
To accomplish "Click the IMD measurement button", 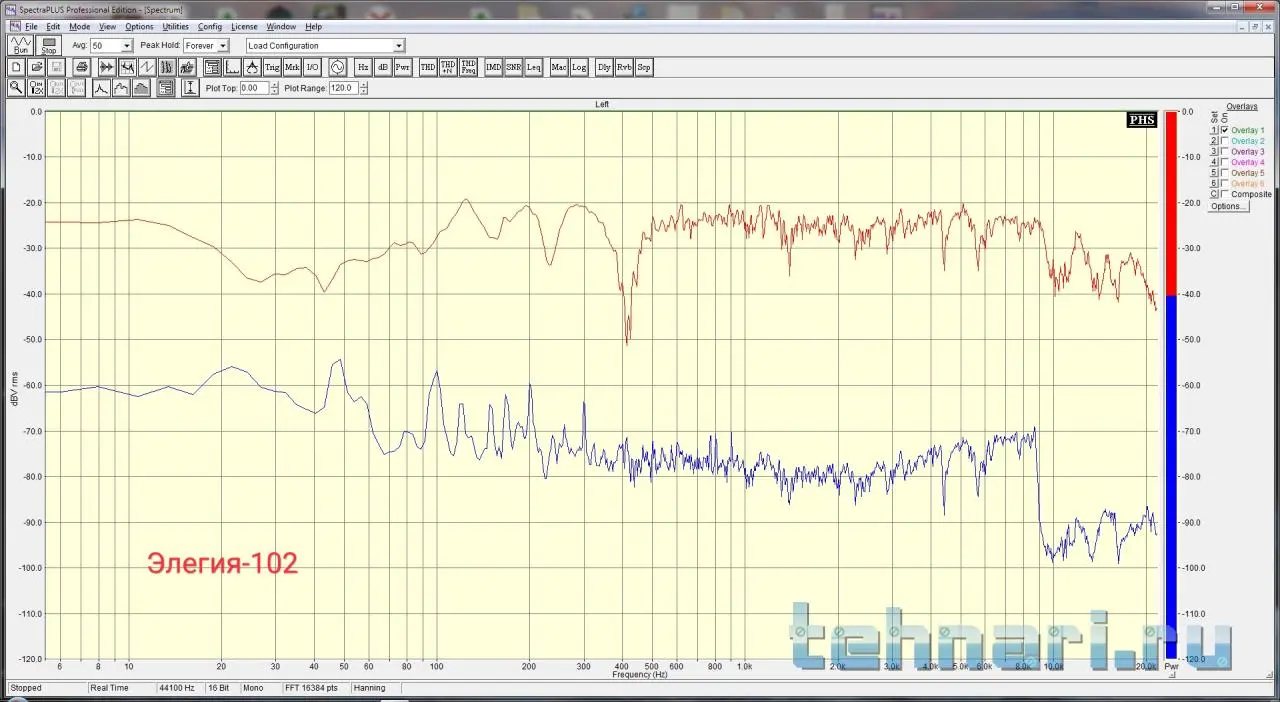I will pyautogui.click(x=494, y=67).
